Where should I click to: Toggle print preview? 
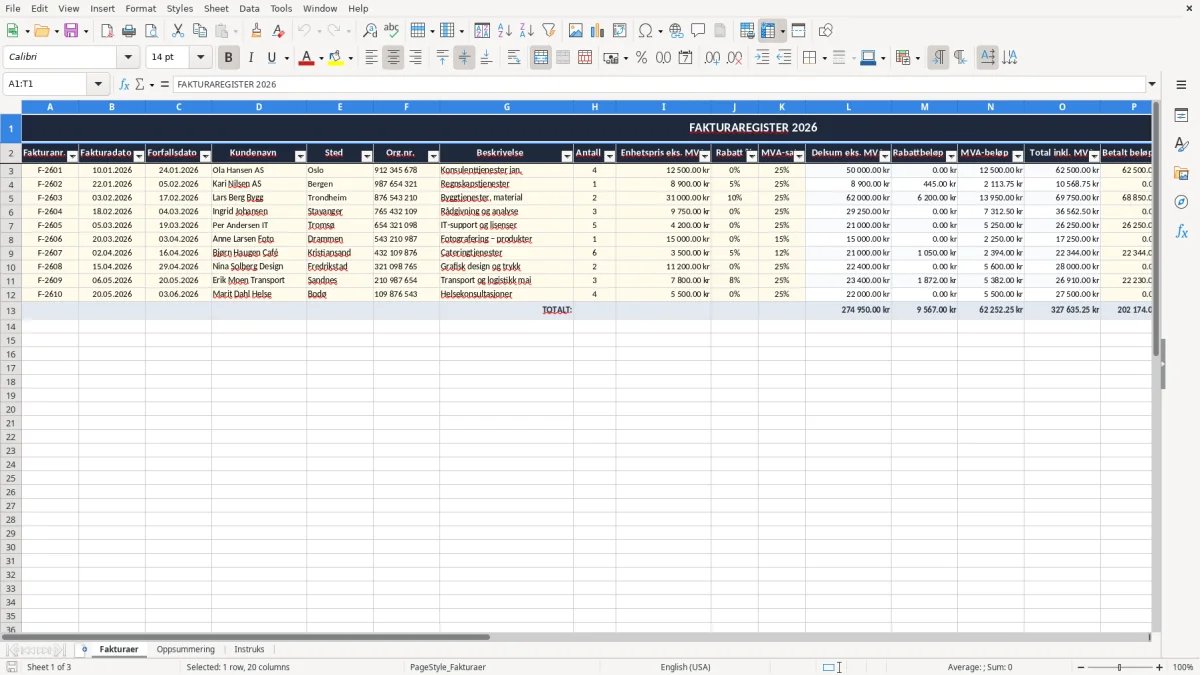pyautogui.click(x=151, y=31)
